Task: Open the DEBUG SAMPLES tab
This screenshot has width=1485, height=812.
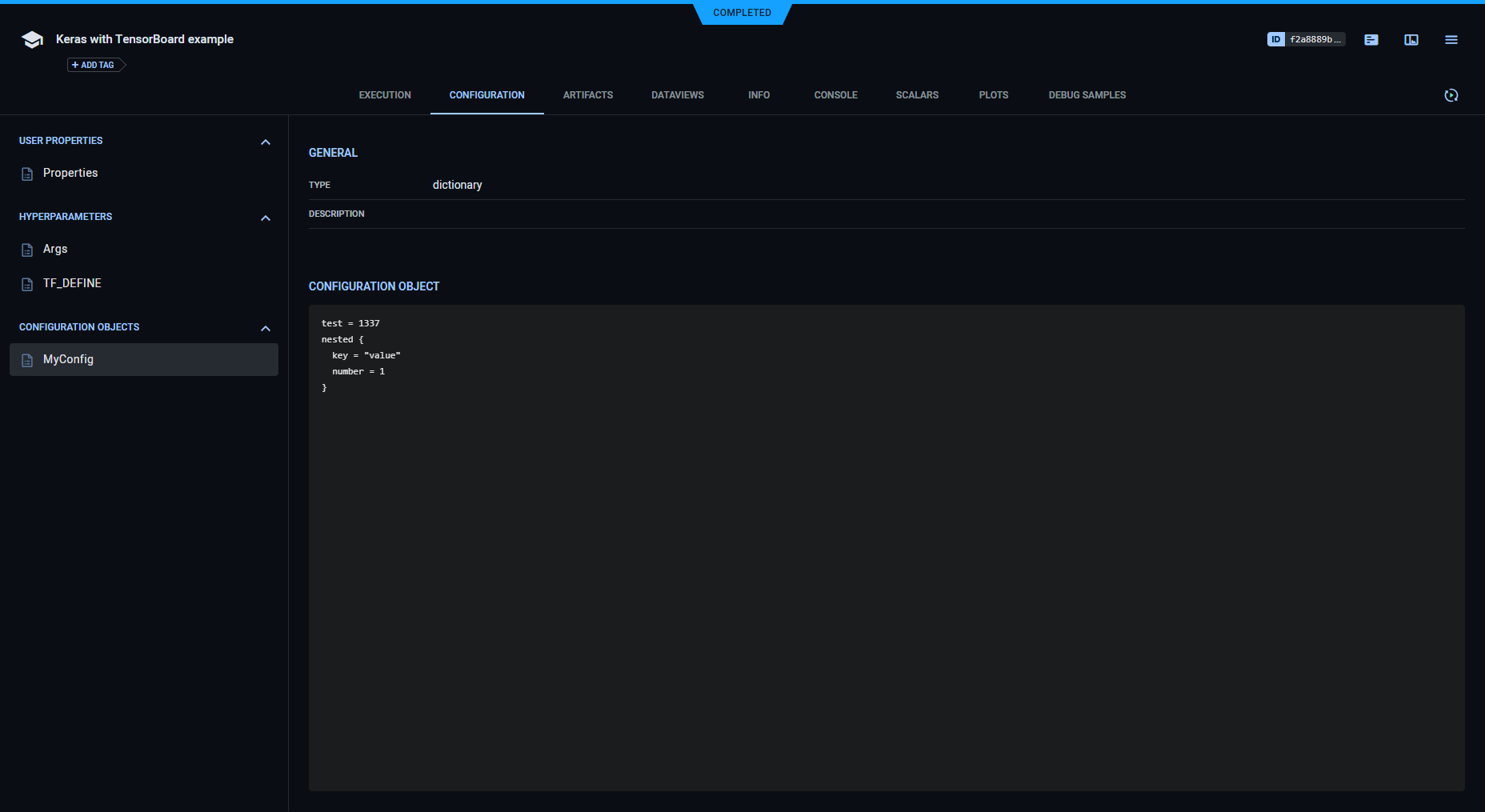Action: 1086,94
